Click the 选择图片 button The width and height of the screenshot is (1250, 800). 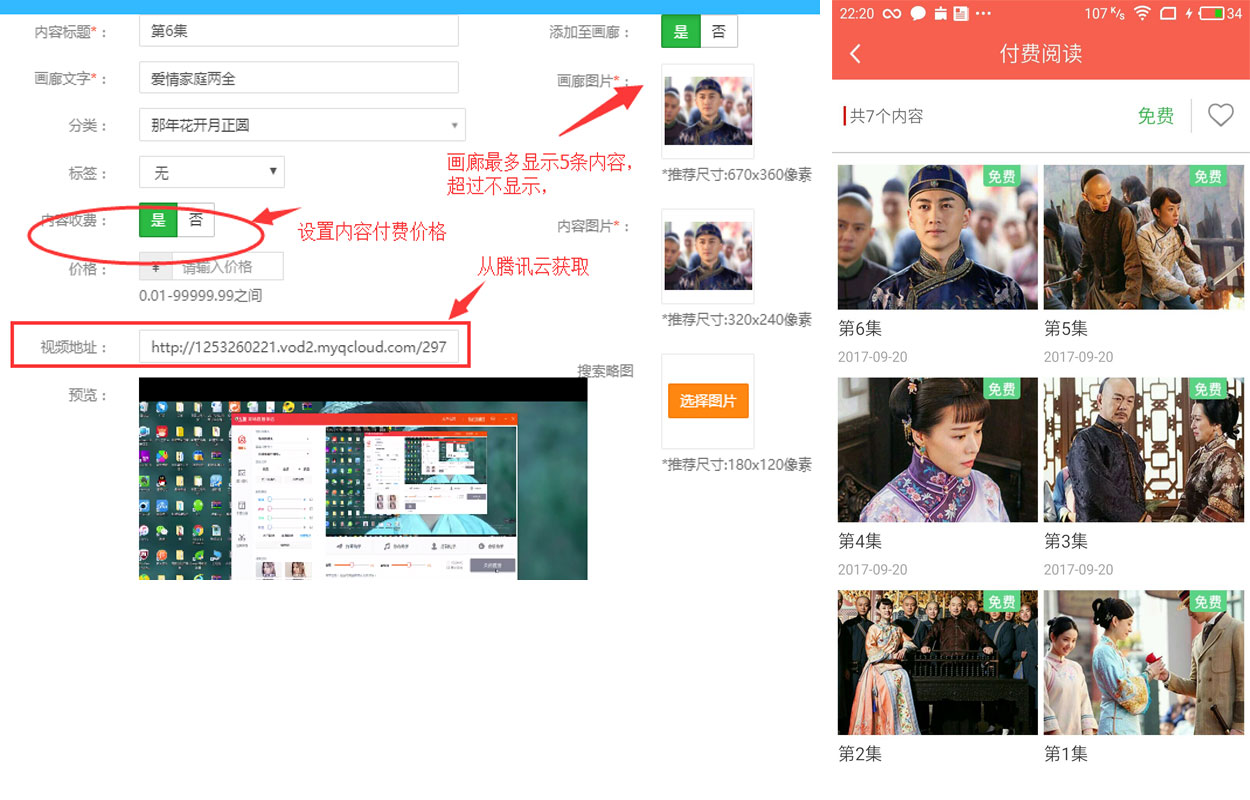pyautogui.click(x=708, y=401)
